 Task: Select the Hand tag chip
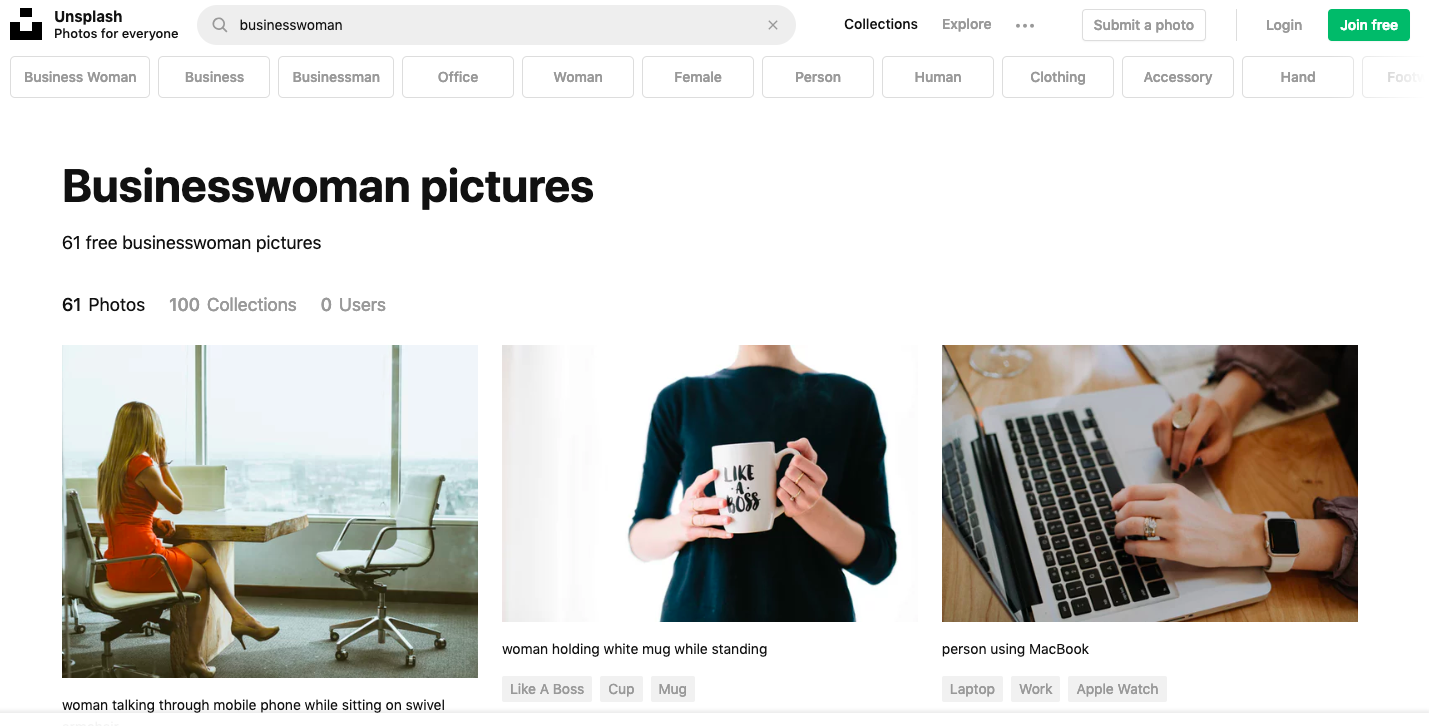point(1298,77)
